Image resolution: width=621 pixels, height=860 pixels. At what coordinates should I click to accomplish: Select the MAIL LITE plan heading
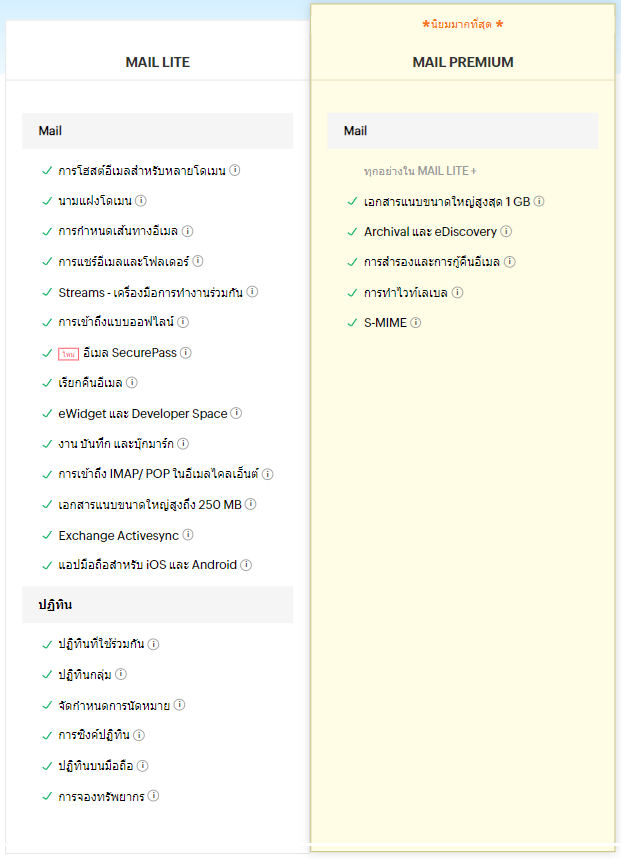click(158, 62)
